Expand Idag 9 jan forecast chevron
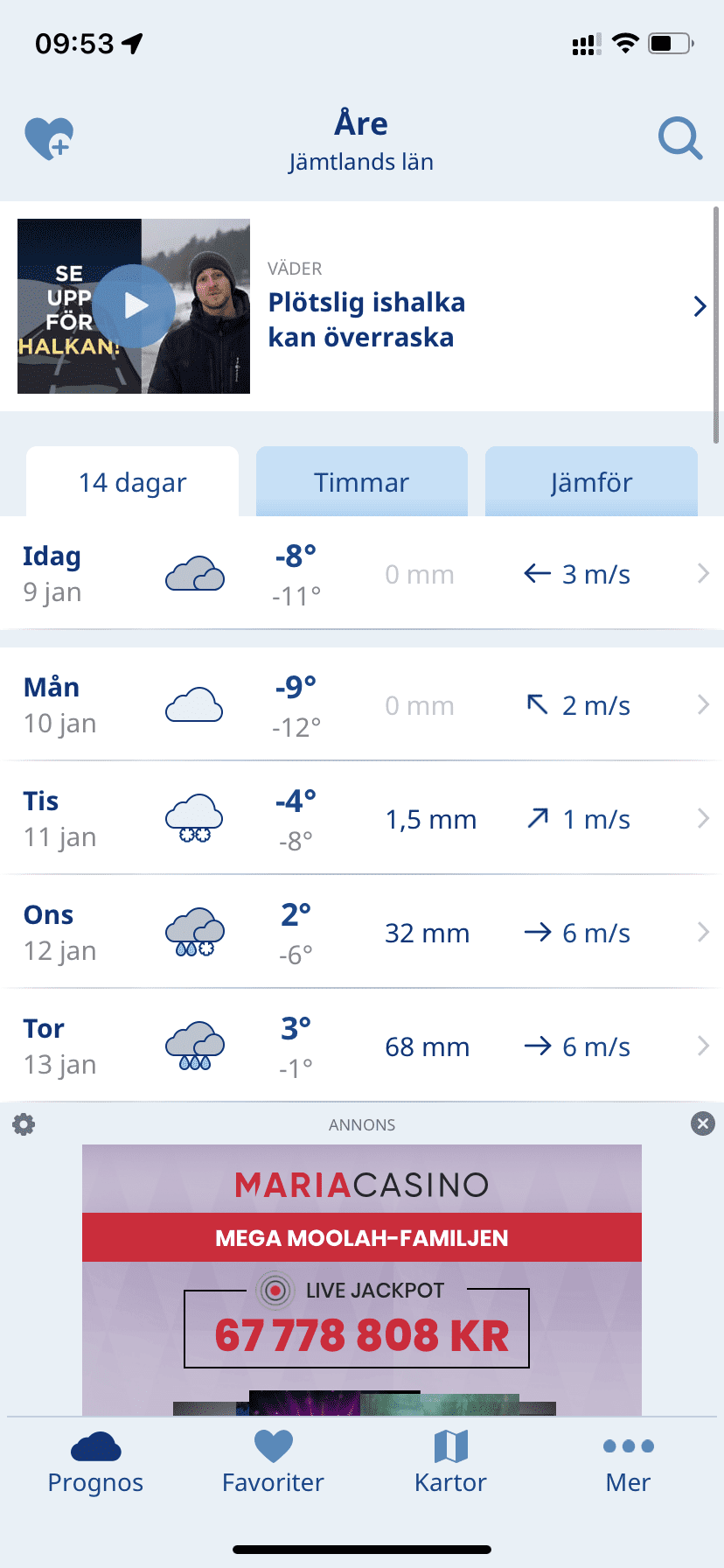 pos(703,574)
